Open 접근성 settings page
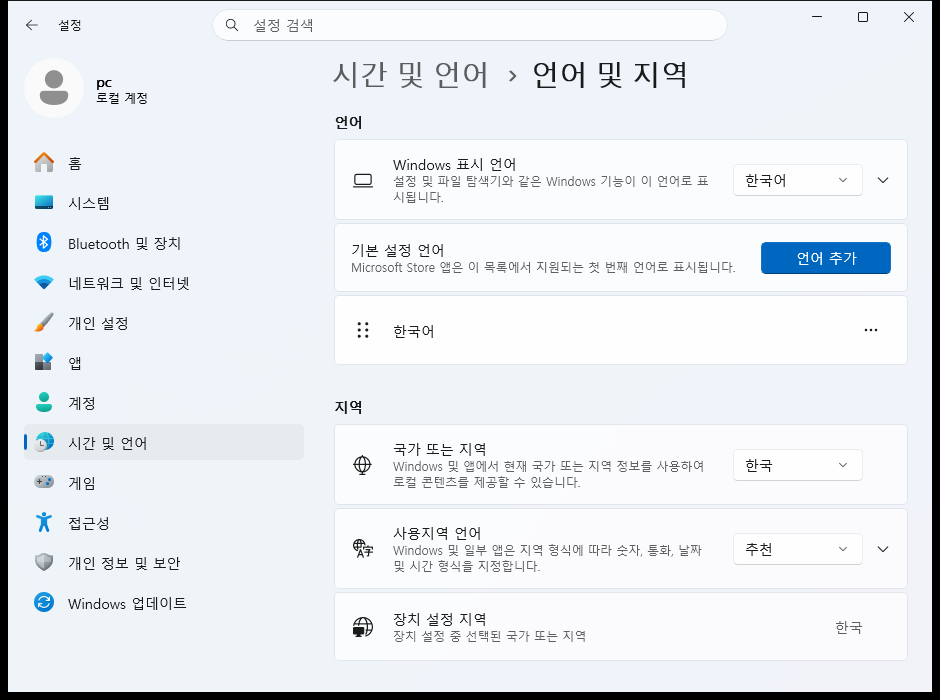Image resolution: width=940 pixels, height=700 pixels. (x=164, y=523)
